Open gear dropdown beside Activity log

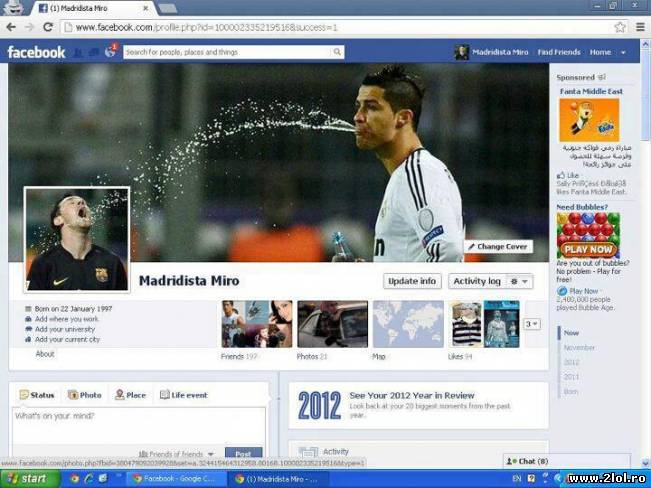[519, 282]
